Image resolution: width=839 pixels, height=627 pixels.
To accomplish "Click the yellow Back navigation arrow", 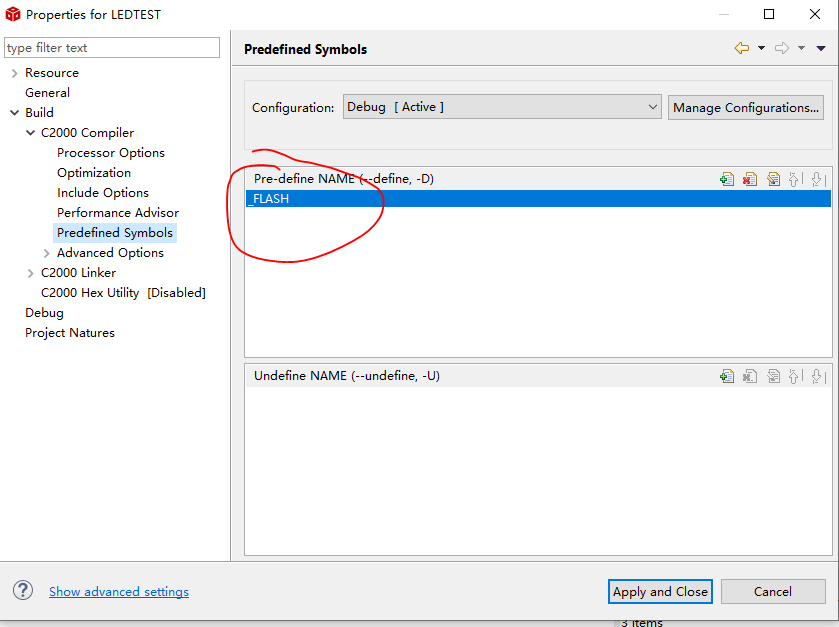I will click(741, 48).
